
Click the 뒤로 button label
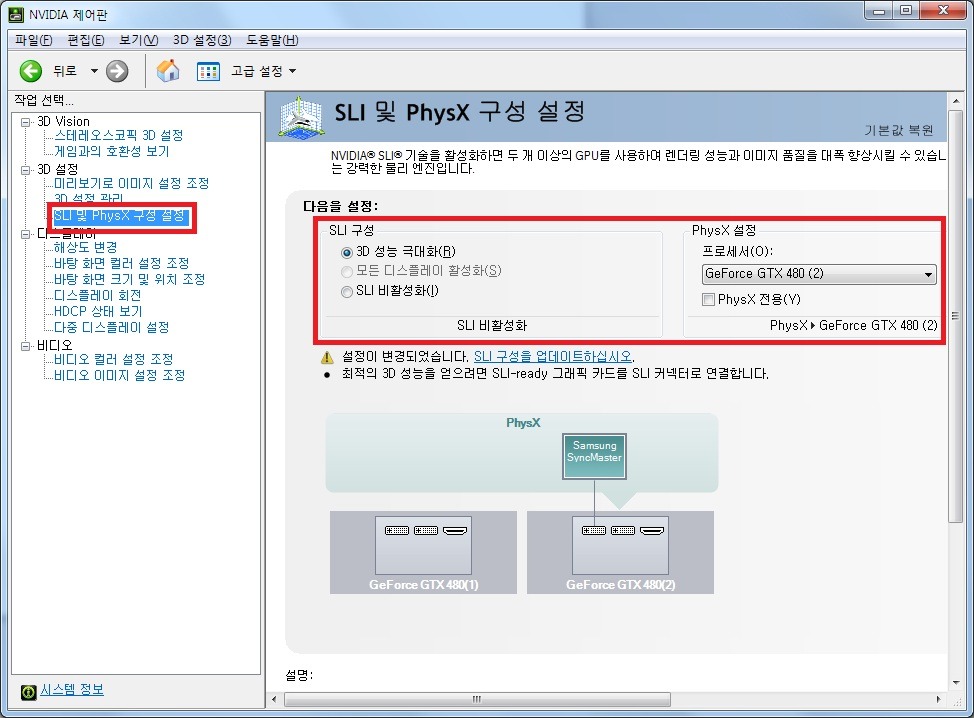click(x=65, y=71)
